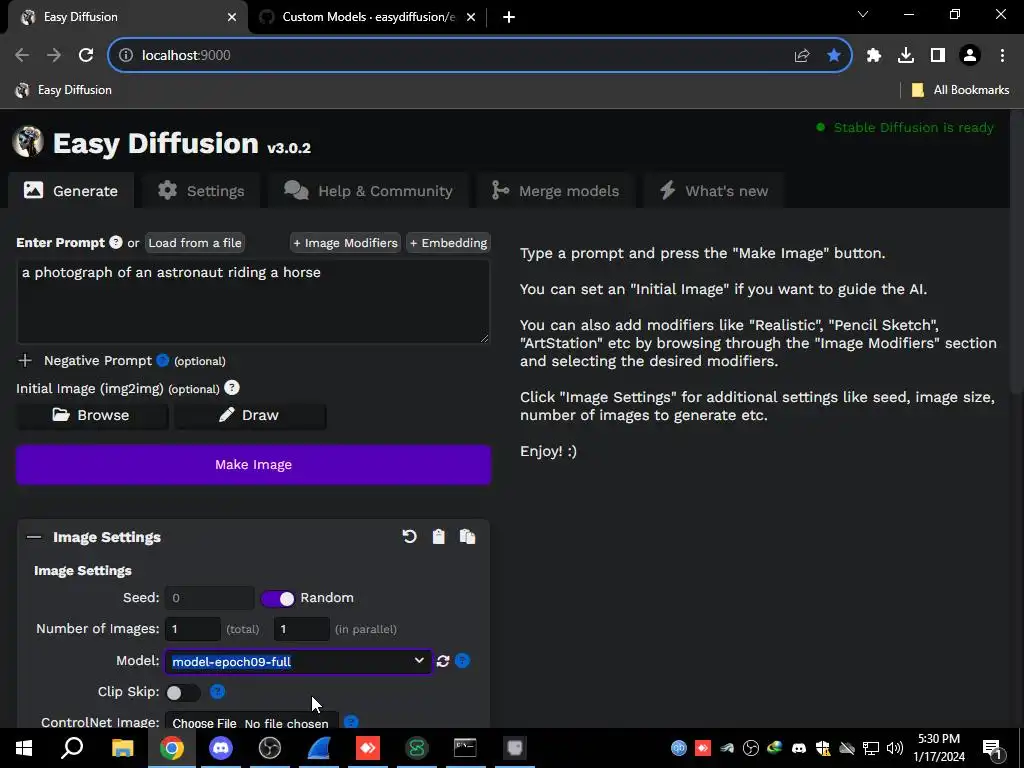Reload the model list with refresh icon
Screen dimensions: 1024x768
tap(443, 661)
